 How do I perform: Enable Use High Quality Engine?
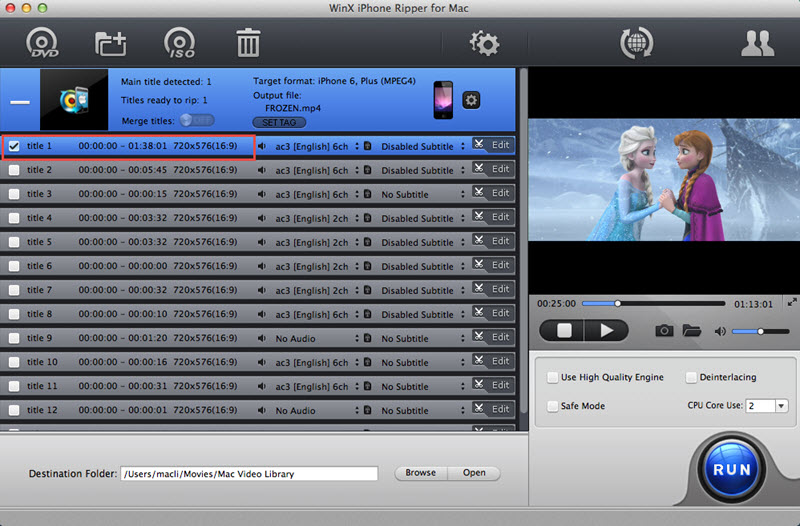[x=552, y=378]
